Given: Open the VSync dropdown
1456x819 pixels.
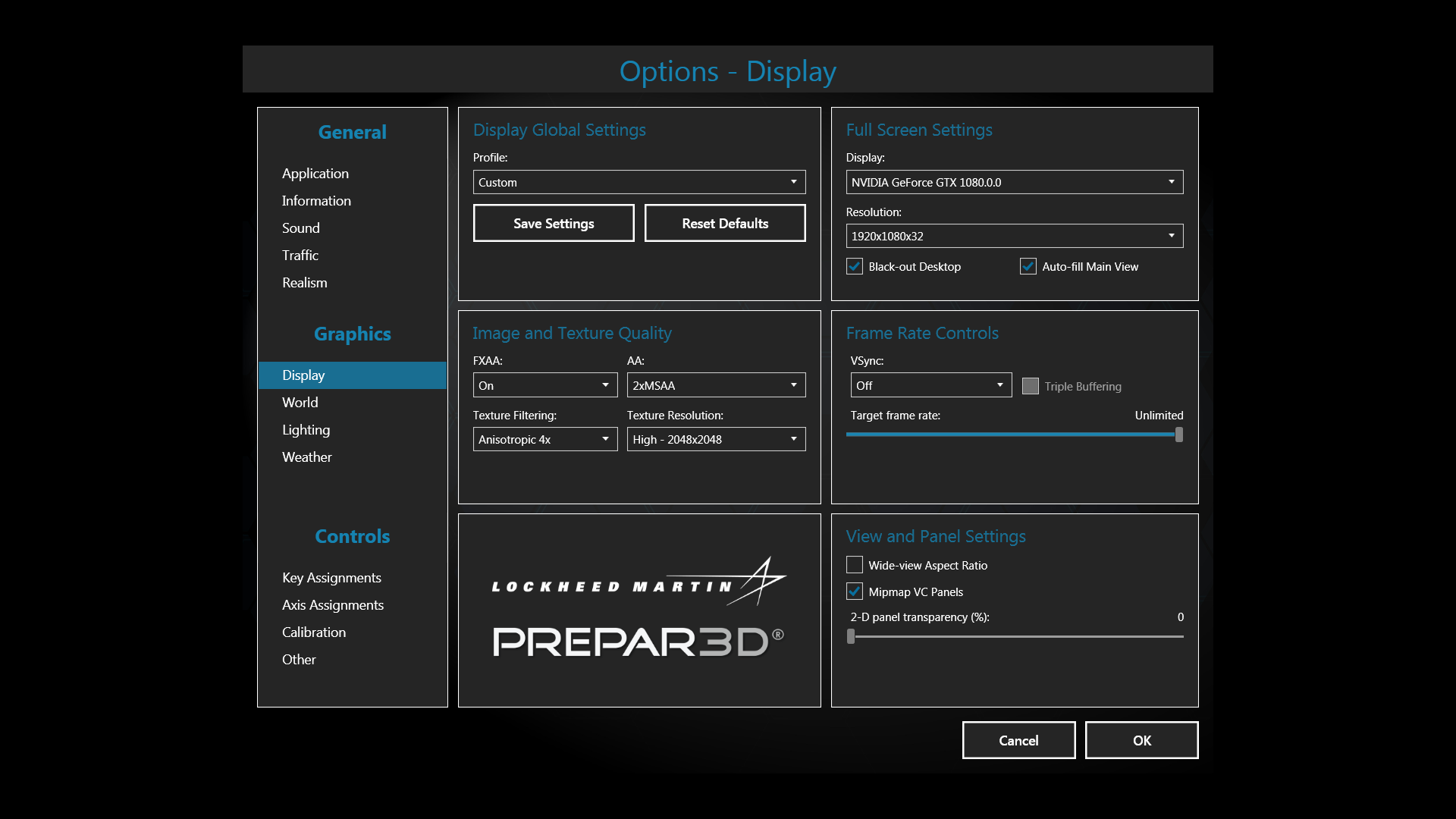Looking at the screenshot, I should click(930, 385).
